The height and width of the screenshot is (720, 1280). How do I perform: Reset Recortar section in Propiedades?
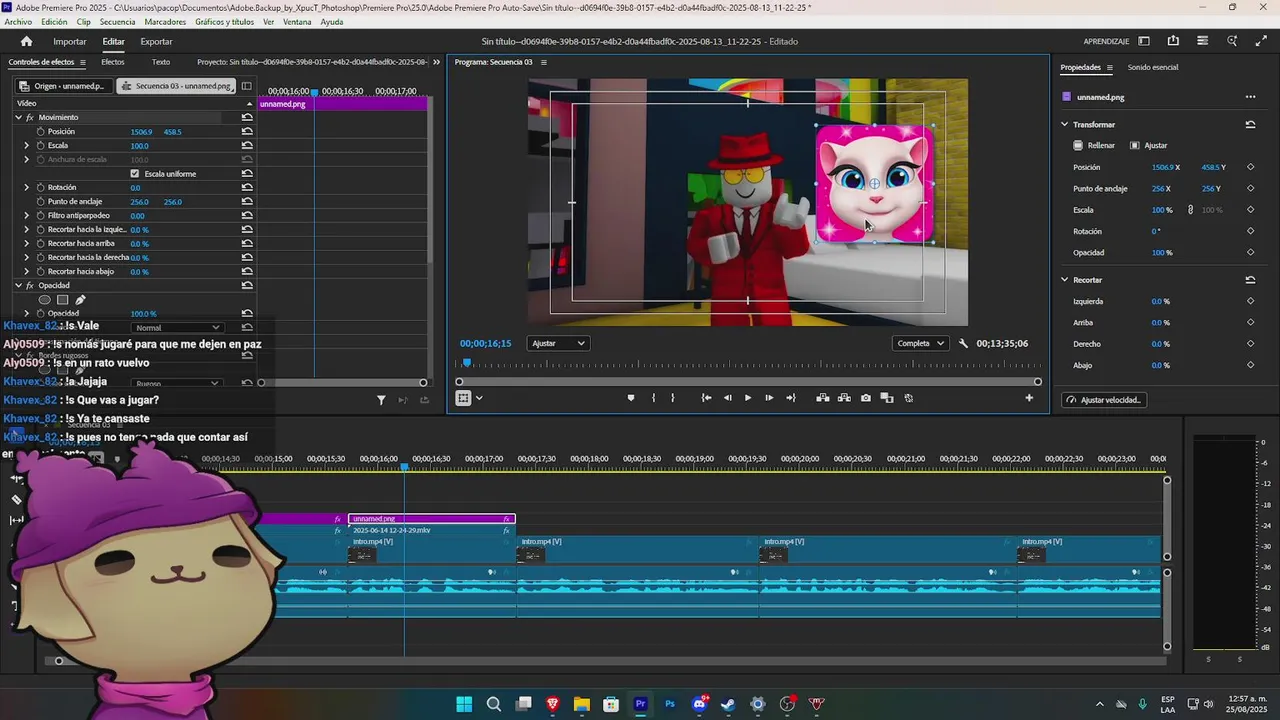(x=1250, y=280)
